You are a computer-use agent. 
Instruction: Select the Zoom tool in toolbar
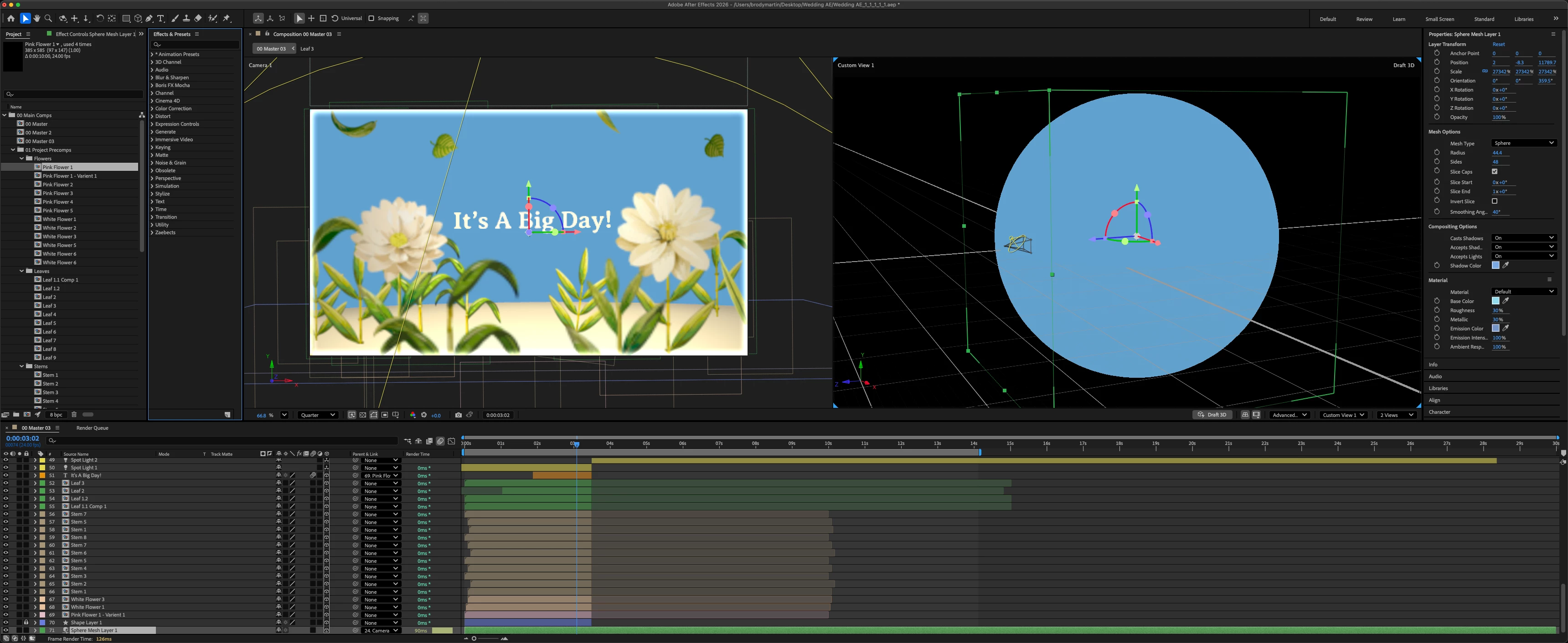[x=48, y=18]
